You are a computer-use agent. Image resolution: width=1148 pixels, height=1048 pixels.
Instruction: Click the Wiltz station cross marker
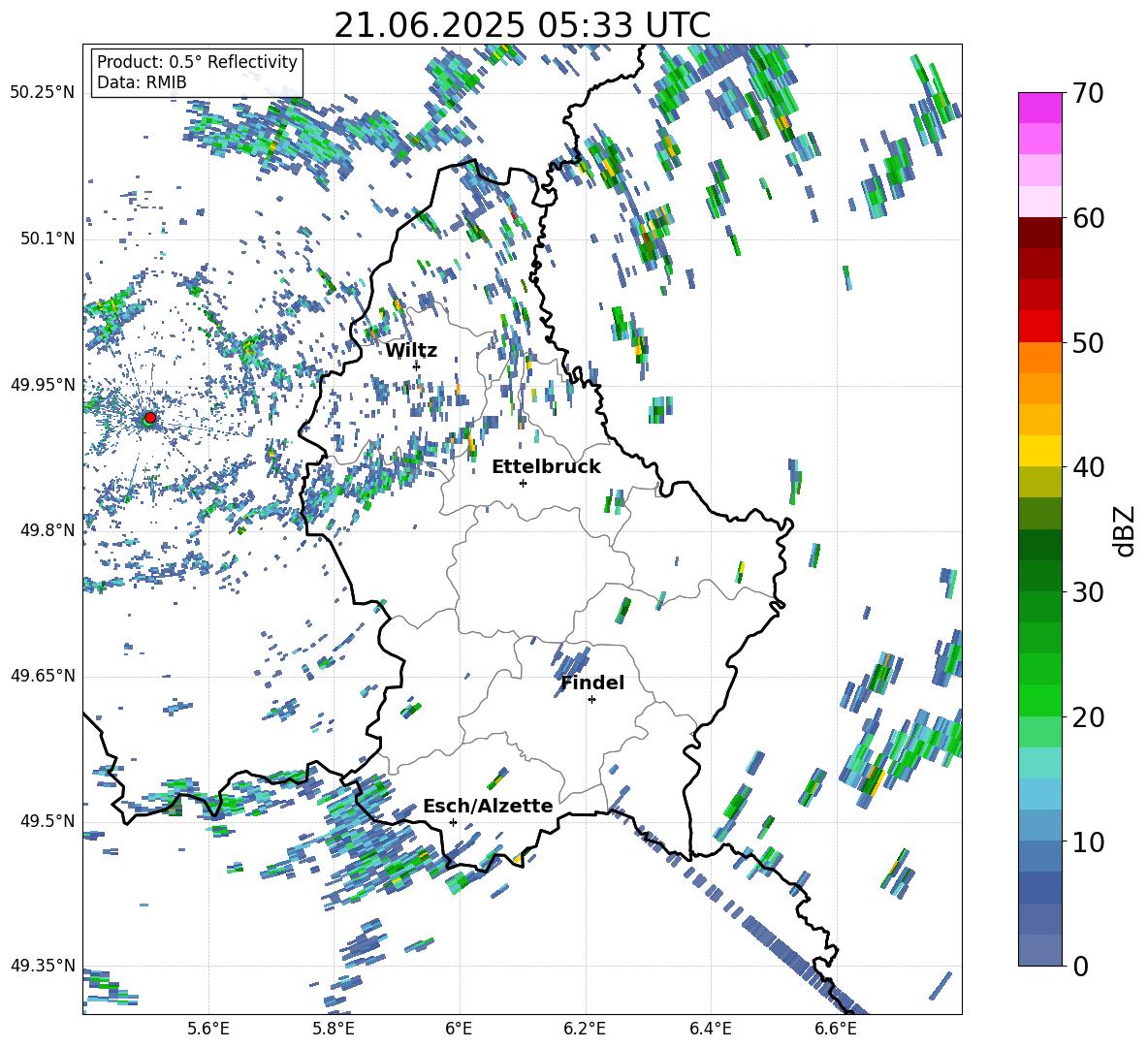click(x=417, y=365)
